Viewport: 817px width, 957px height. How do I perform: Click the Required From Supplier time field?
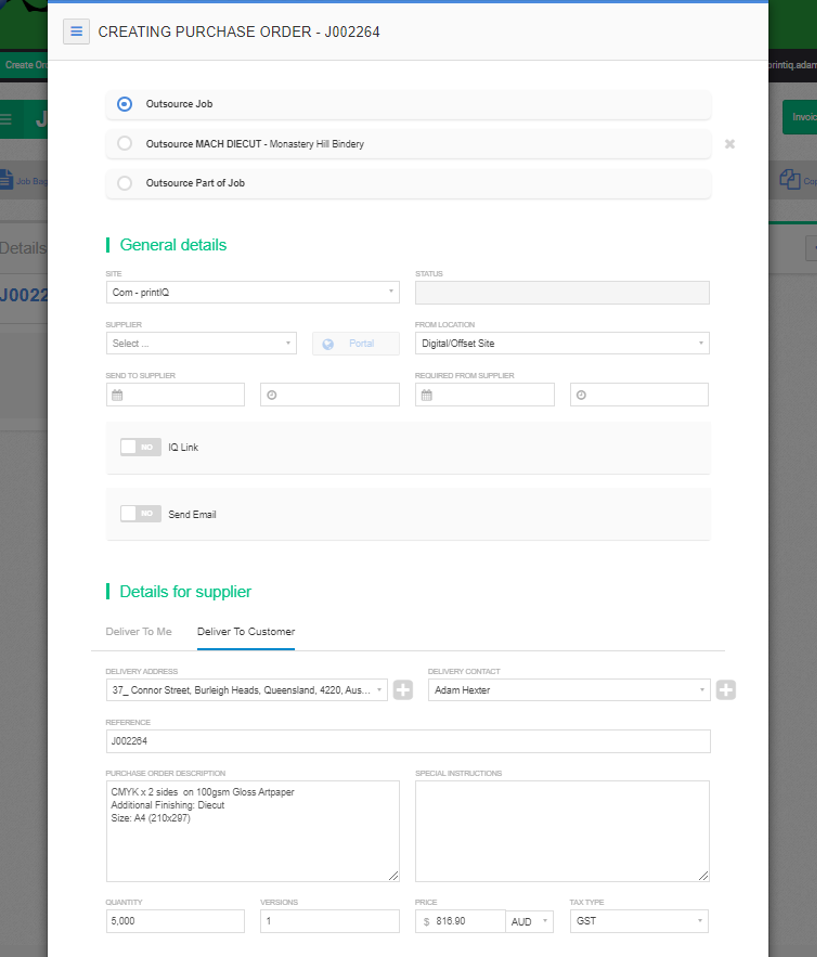(639, 395)
